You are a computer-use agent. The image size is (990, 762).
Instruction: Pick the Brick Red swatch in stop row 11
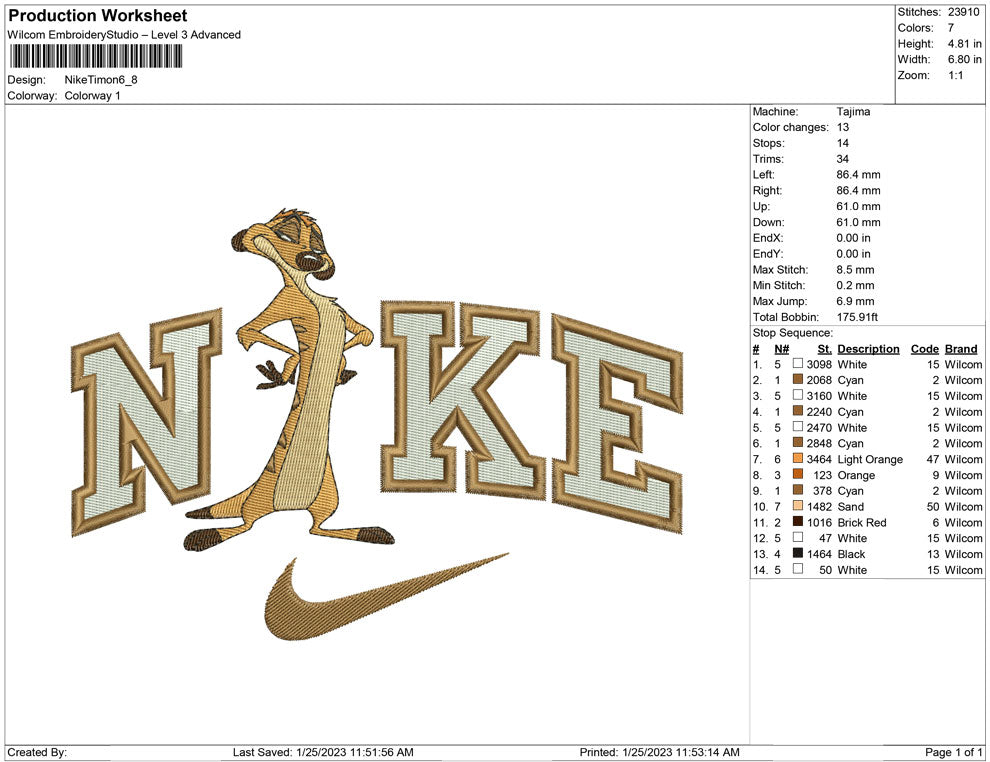(797, 521)
